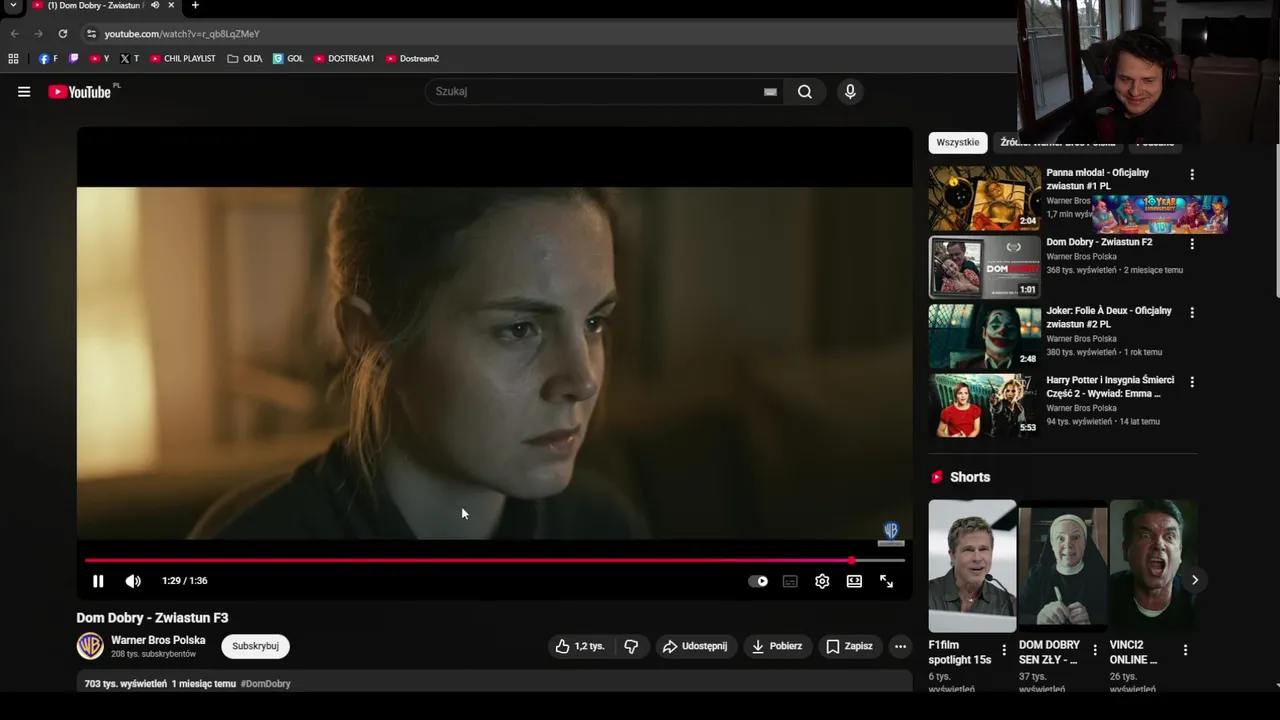The width and height of the screenshot is (1280, 720).
Task: Click the browser address bar URL
Action: point(182,34)
